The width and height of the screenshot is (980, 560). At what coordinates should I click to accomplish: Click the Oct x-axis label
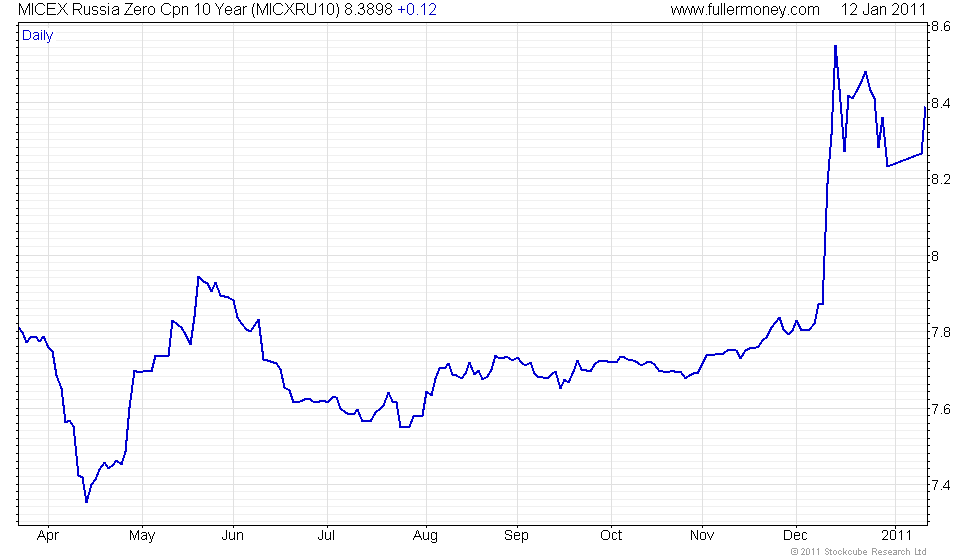pyautogui.click(x=611, y=536)
